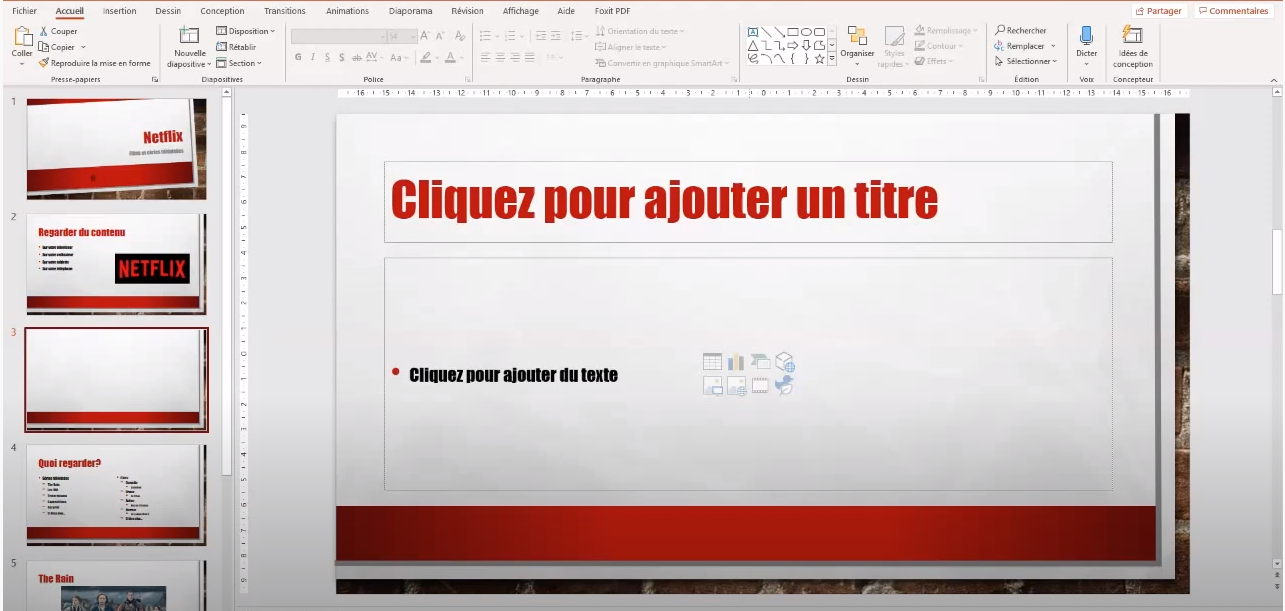
Task: Insert a 3D model from the placeholder
Action: click(x=785, y=362)
